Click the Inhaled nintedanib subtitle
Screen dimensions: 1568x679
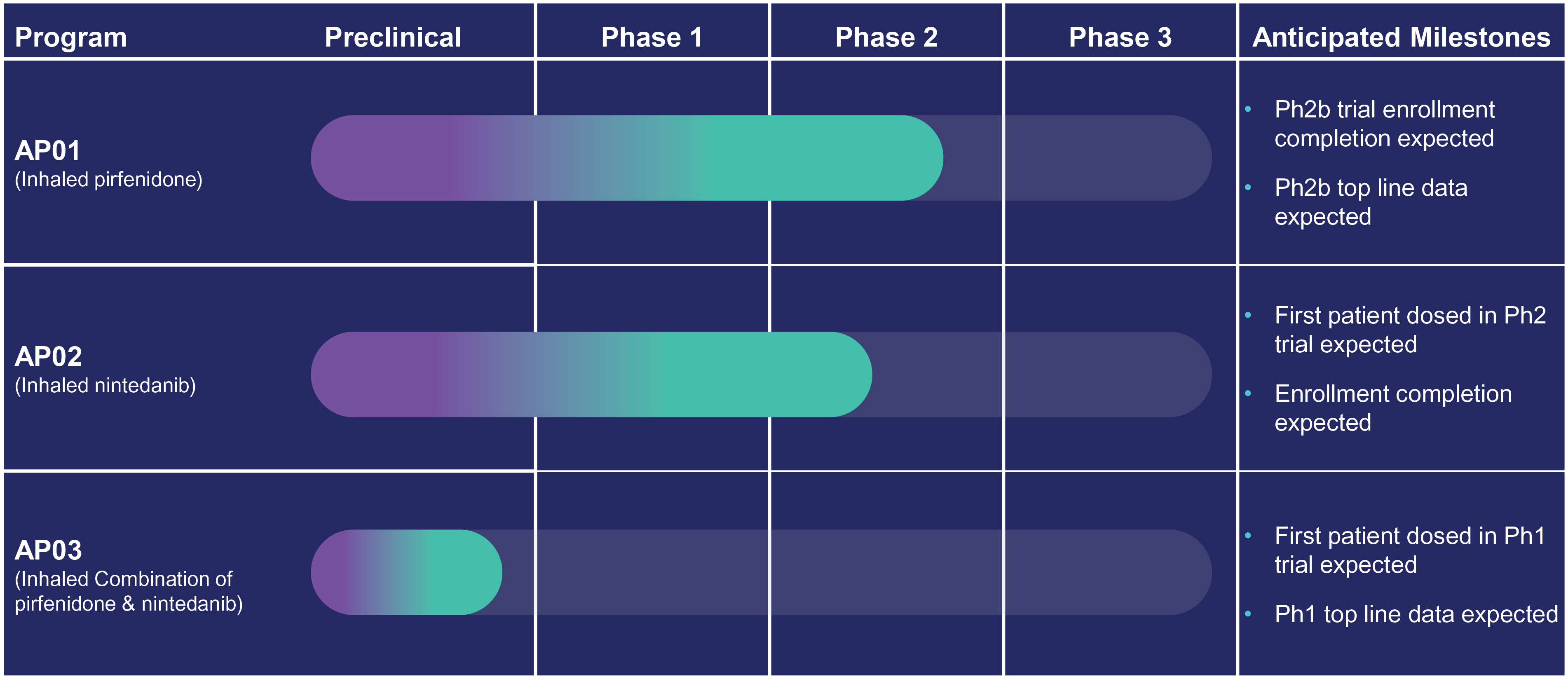coord(105,386)
